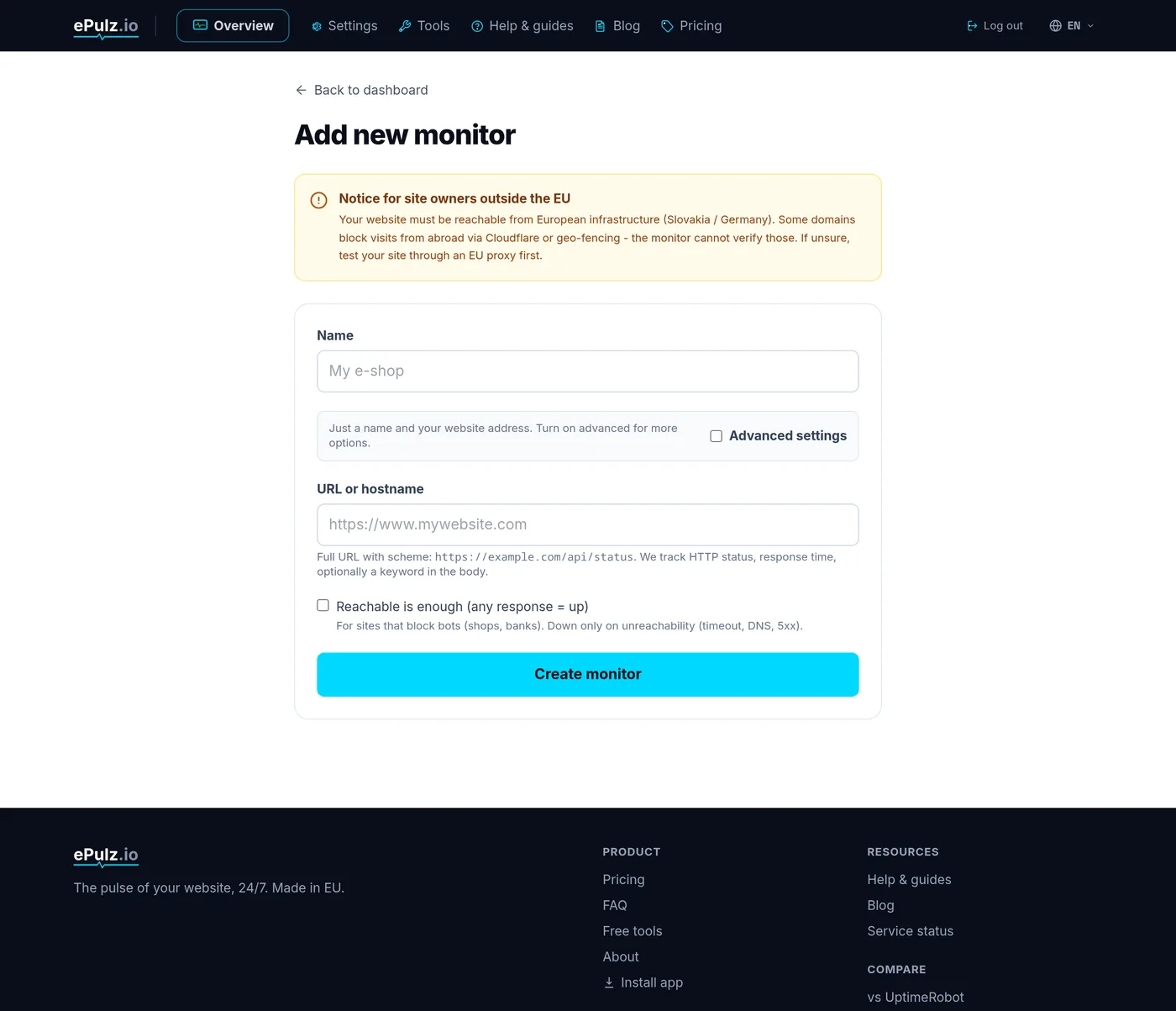The height and width of the screenshot is (1011, 1176).
Task: Open the Overview tab
Action: point(233,25)
